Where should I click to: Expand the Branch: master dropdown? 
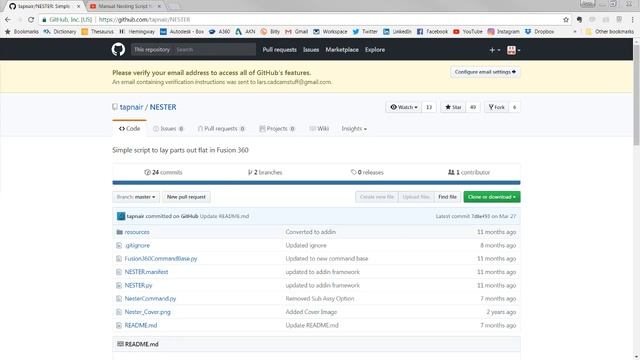coord(136,197)
